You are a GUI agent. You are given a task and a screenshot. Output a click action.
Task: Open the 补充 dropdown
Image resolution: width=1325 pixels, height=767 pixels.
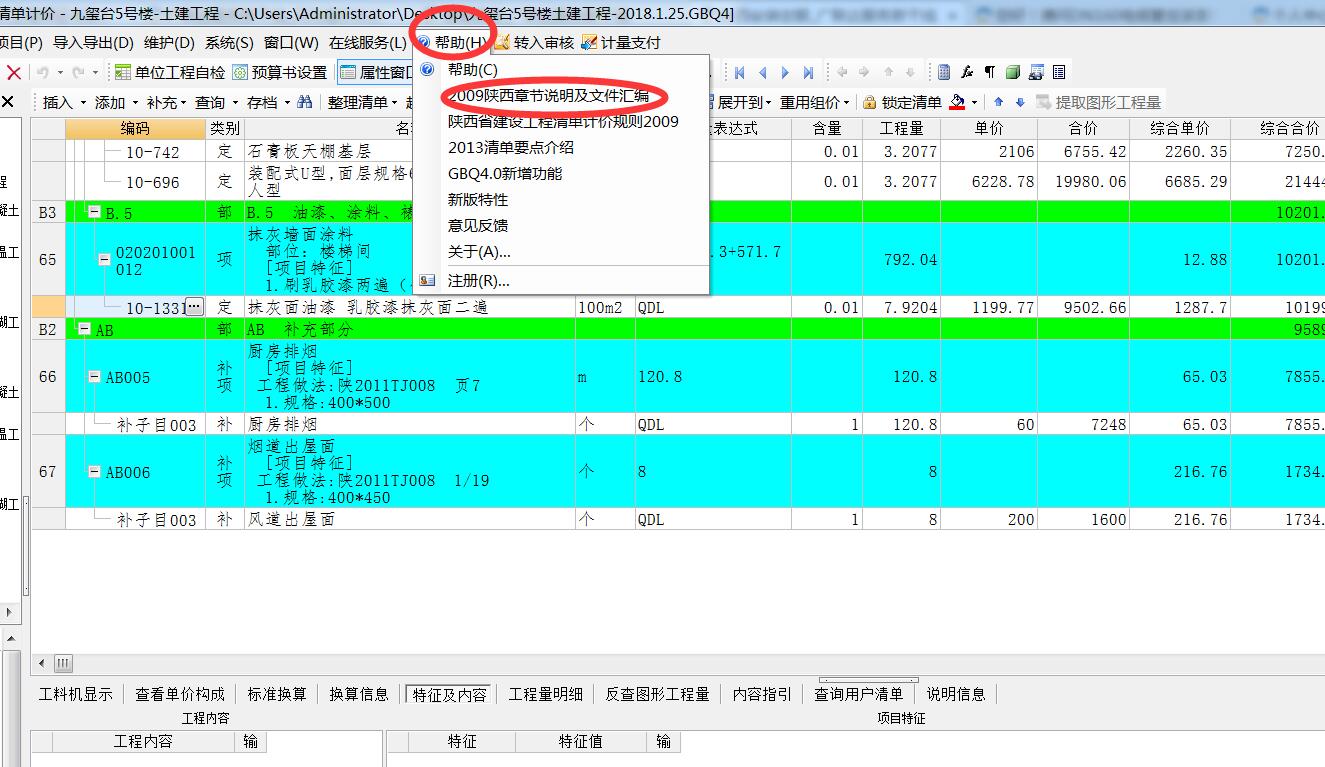(166, 102)
